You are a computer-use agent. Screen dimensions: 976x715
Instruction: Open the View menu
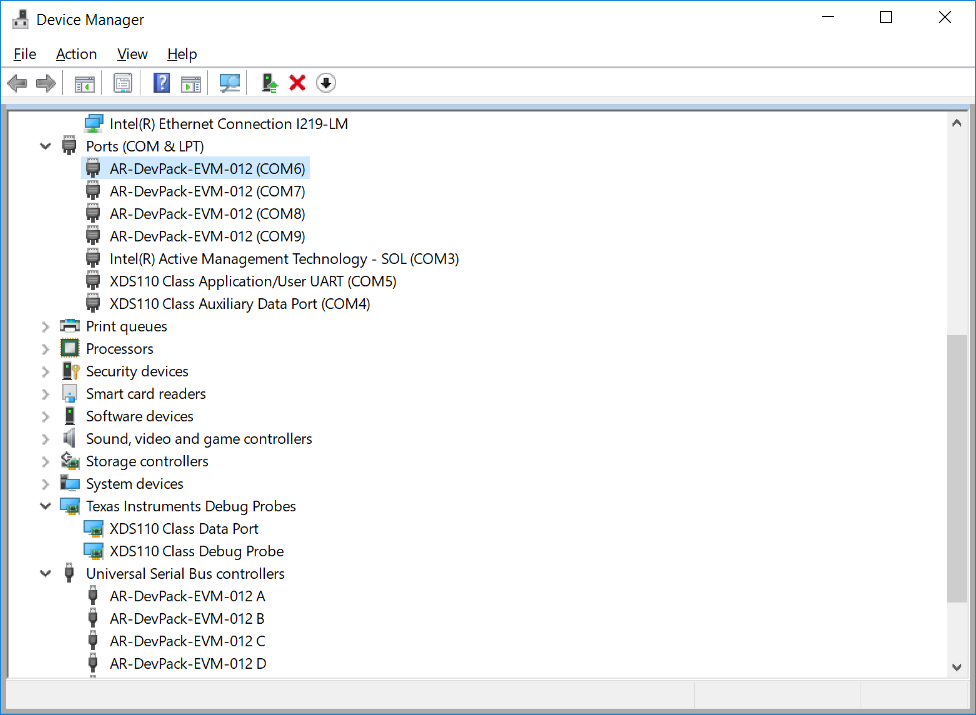[132, 54]
